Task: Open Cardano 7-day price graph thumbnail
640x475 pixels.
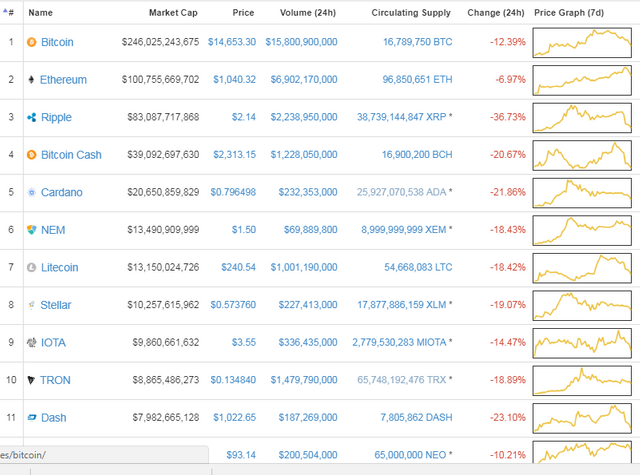Action: point(582,193)
